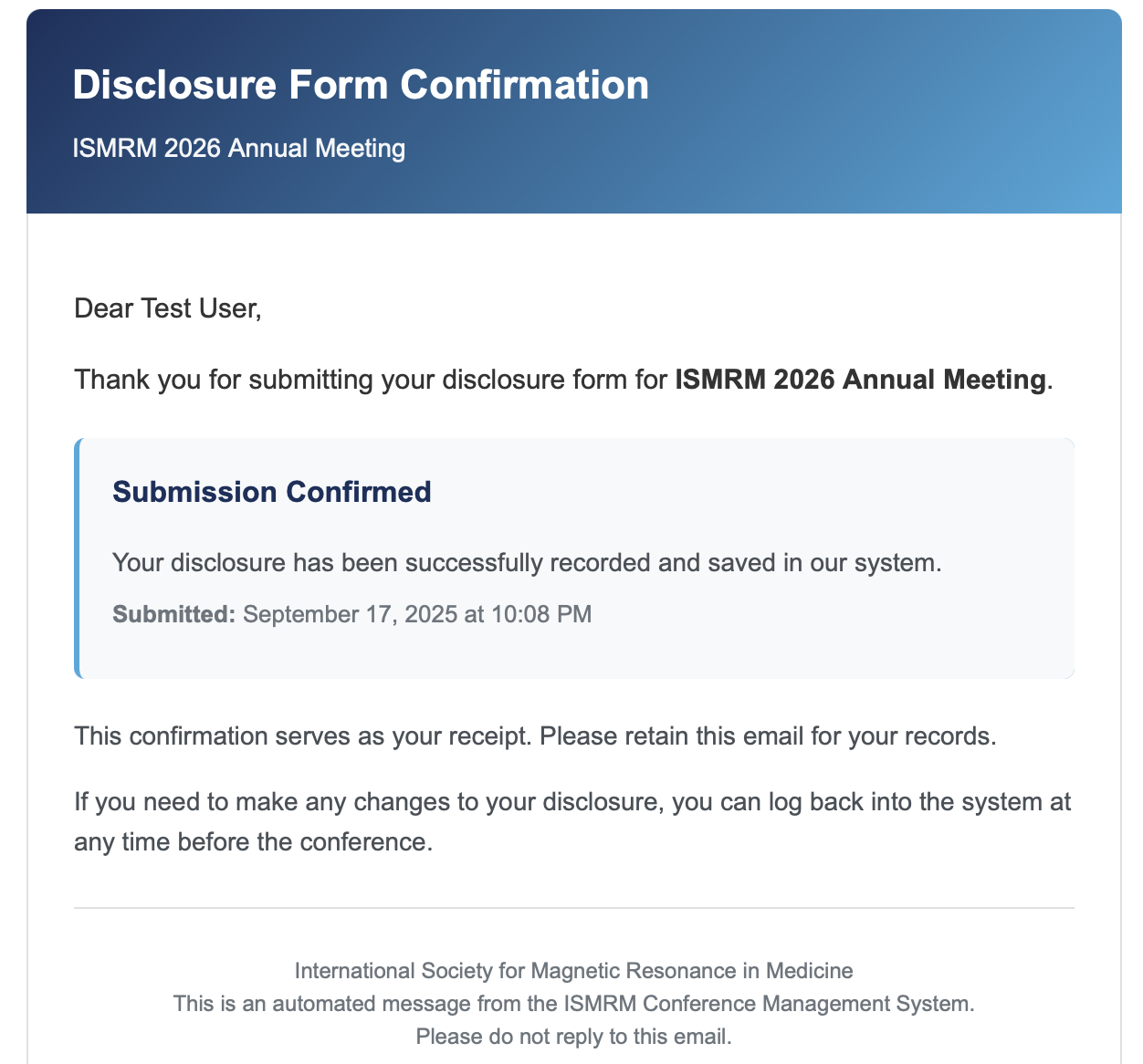Click the 'Please do not reply' notice

pos(573,1037)
